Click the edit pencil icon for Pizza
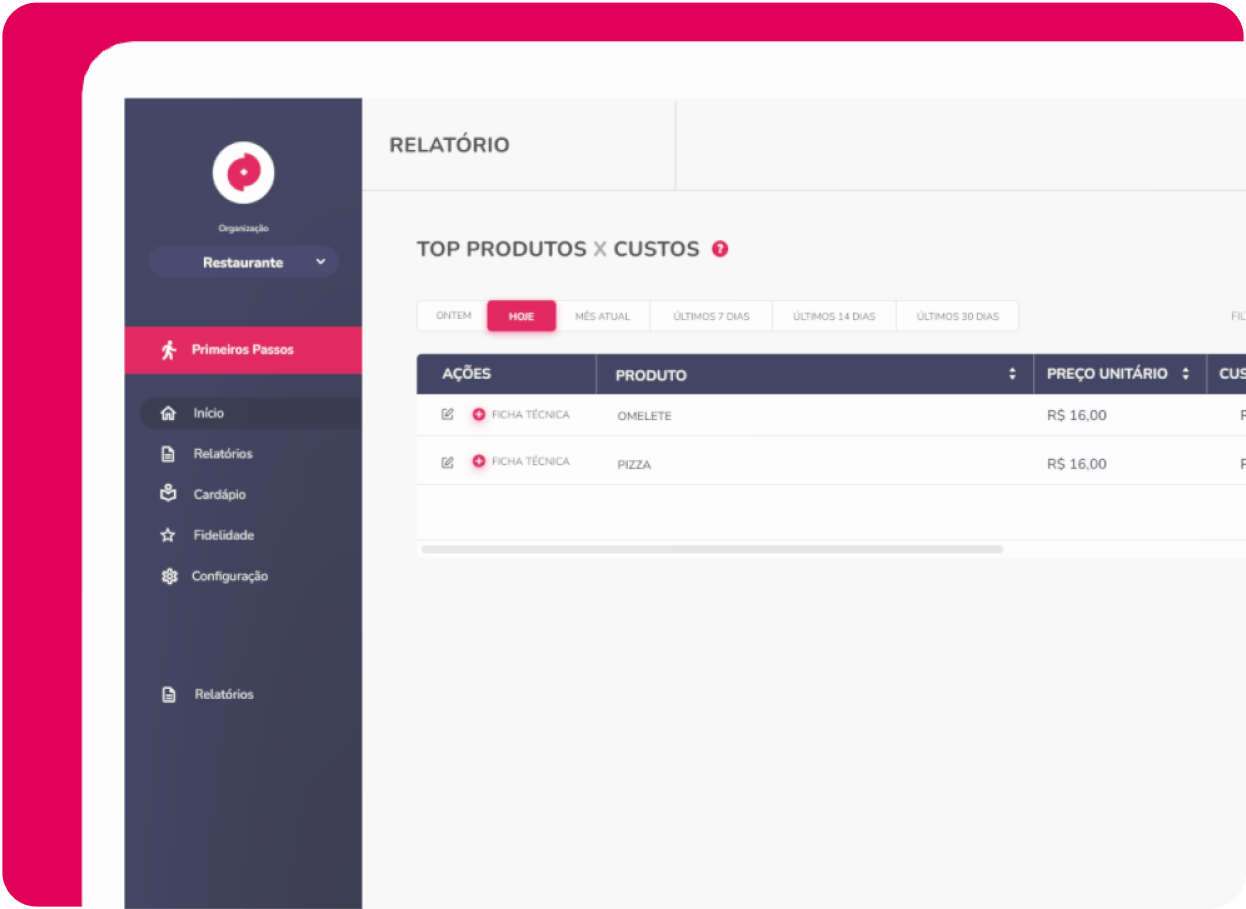 point(448,462)
